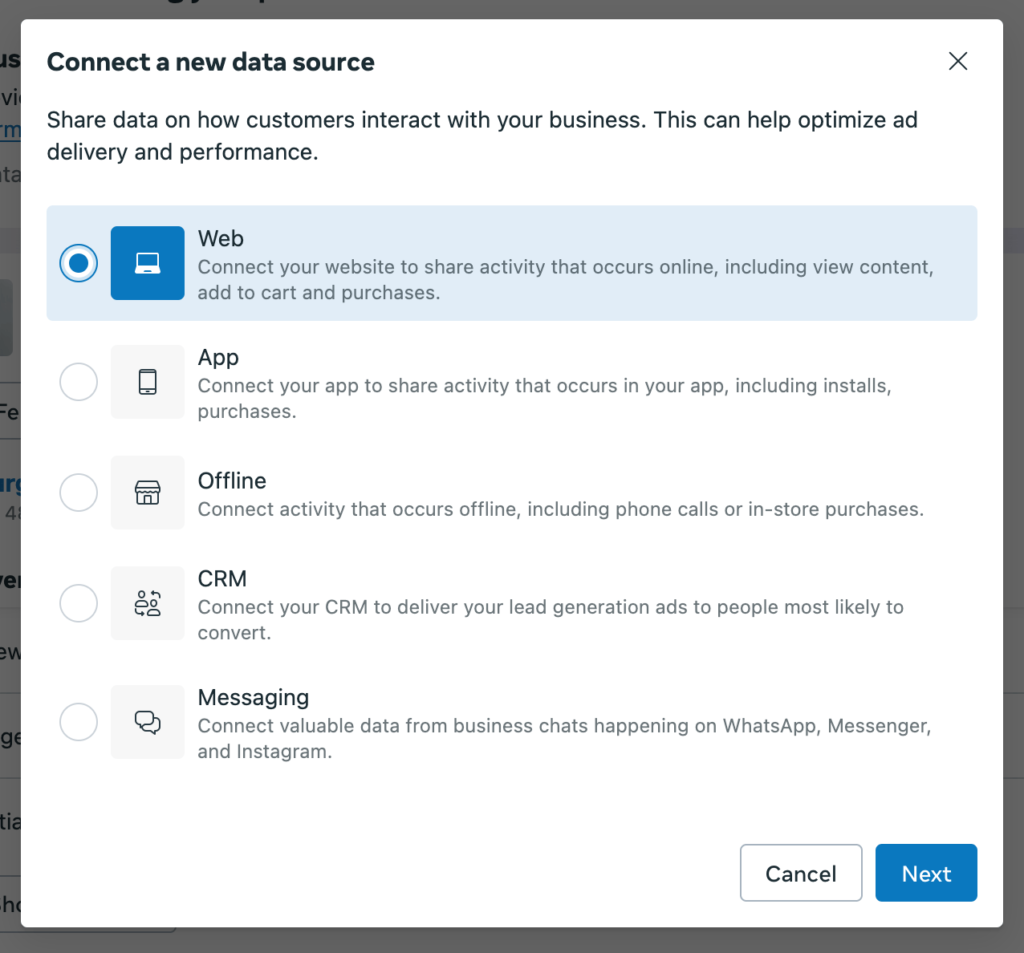Click the 'Share data on how customers interact' text
The width and height of the screenshot is (1024, 953).
click(x=482, y=136)
